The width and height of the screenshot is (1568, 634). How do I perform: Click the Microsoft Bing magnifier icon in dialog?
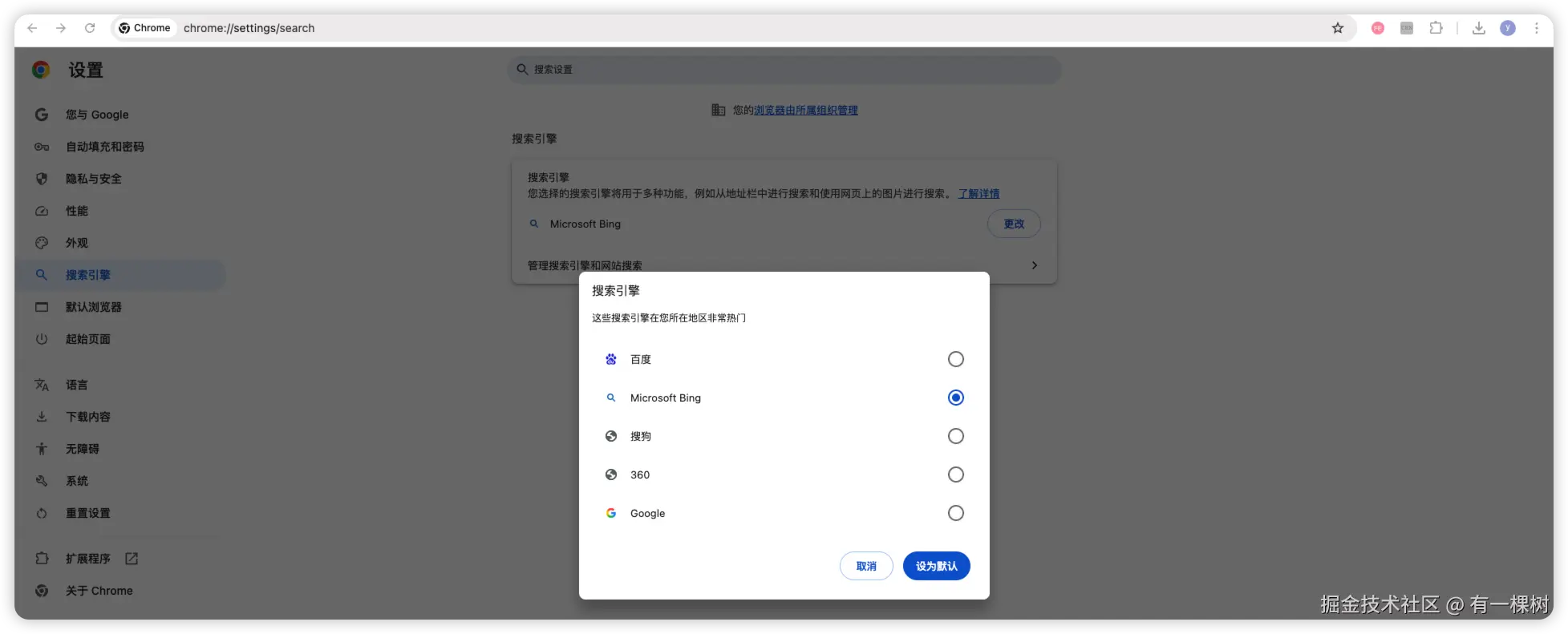[x=611, y=398]
